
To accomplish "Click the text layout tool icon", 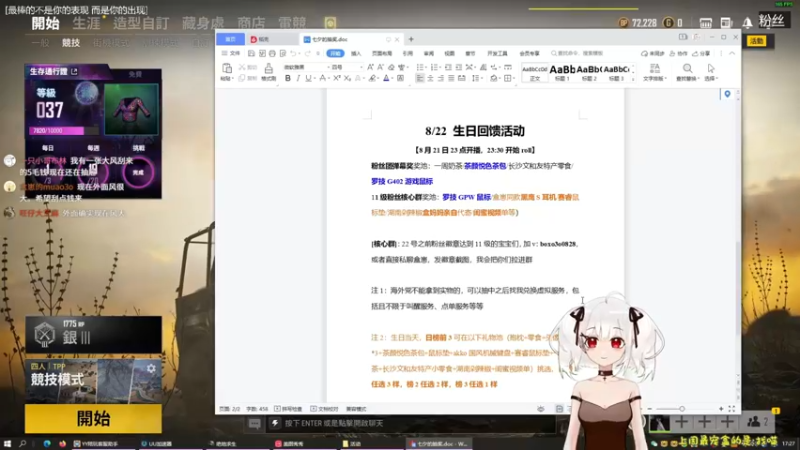I will 655,68.
